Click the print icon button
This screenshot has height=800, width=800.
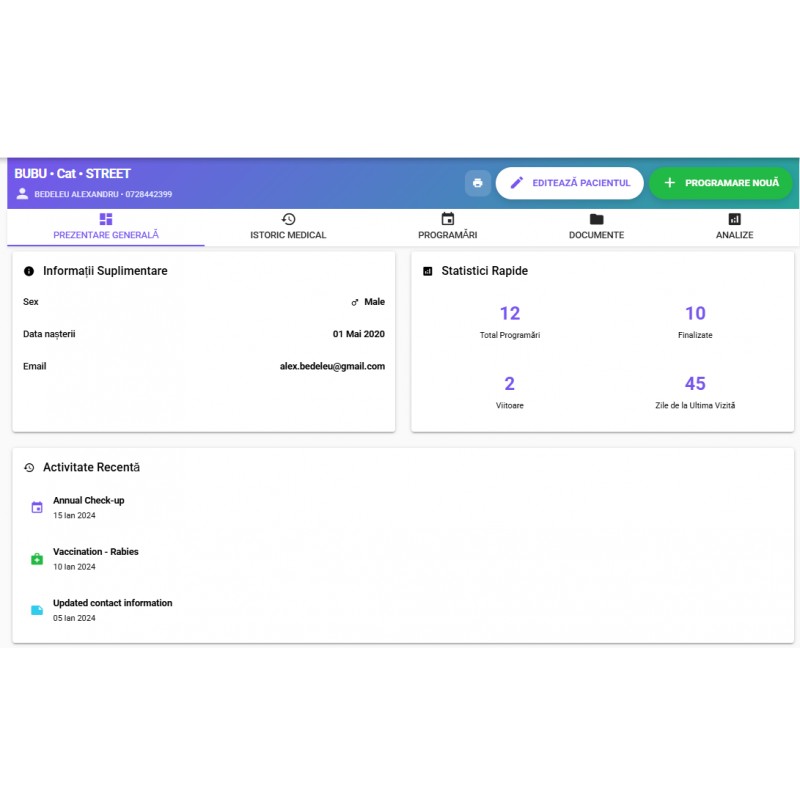pyautogui.click(x=477, y=183)
